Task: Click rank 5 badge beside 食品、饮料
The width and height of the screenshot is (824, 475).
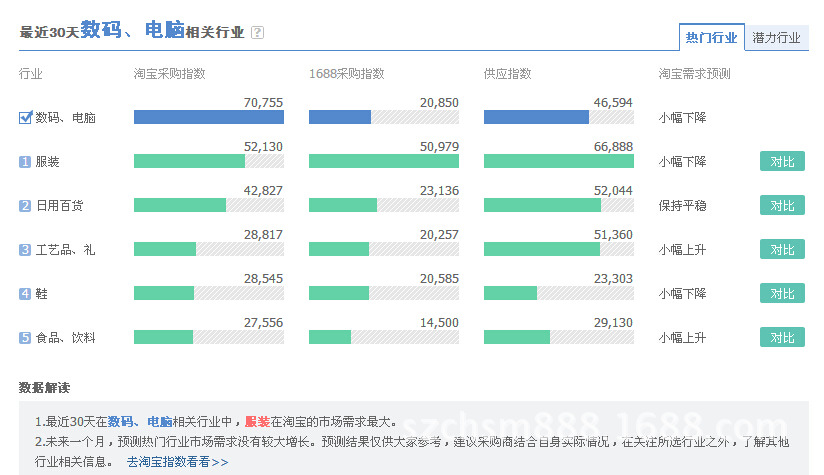Action: click(25, 338)
